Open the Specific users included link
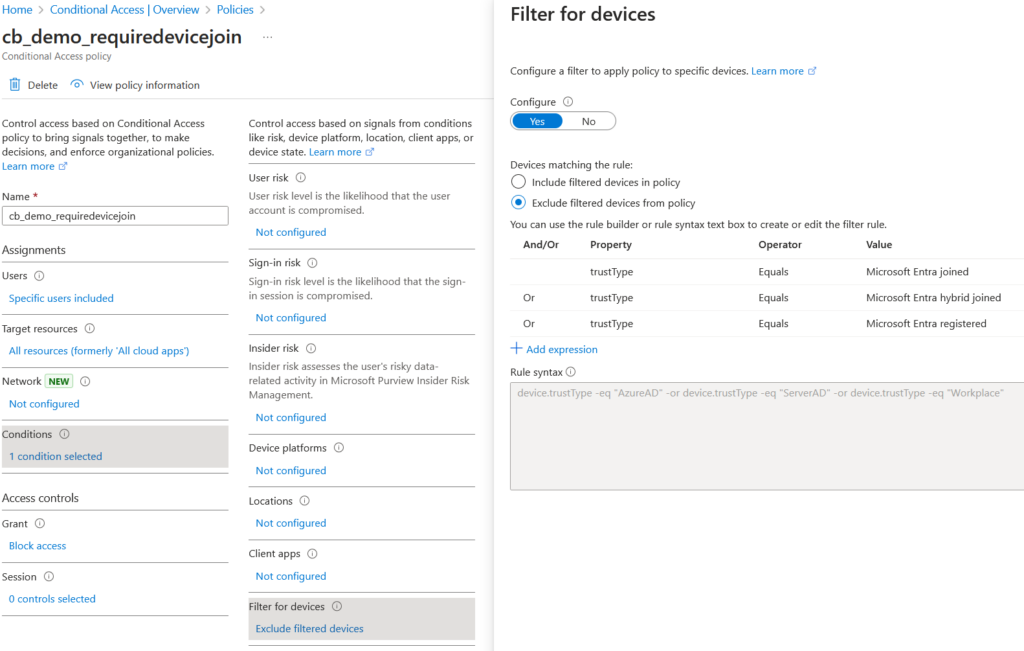The image size is (1024, 651). (x=60, y=297)
